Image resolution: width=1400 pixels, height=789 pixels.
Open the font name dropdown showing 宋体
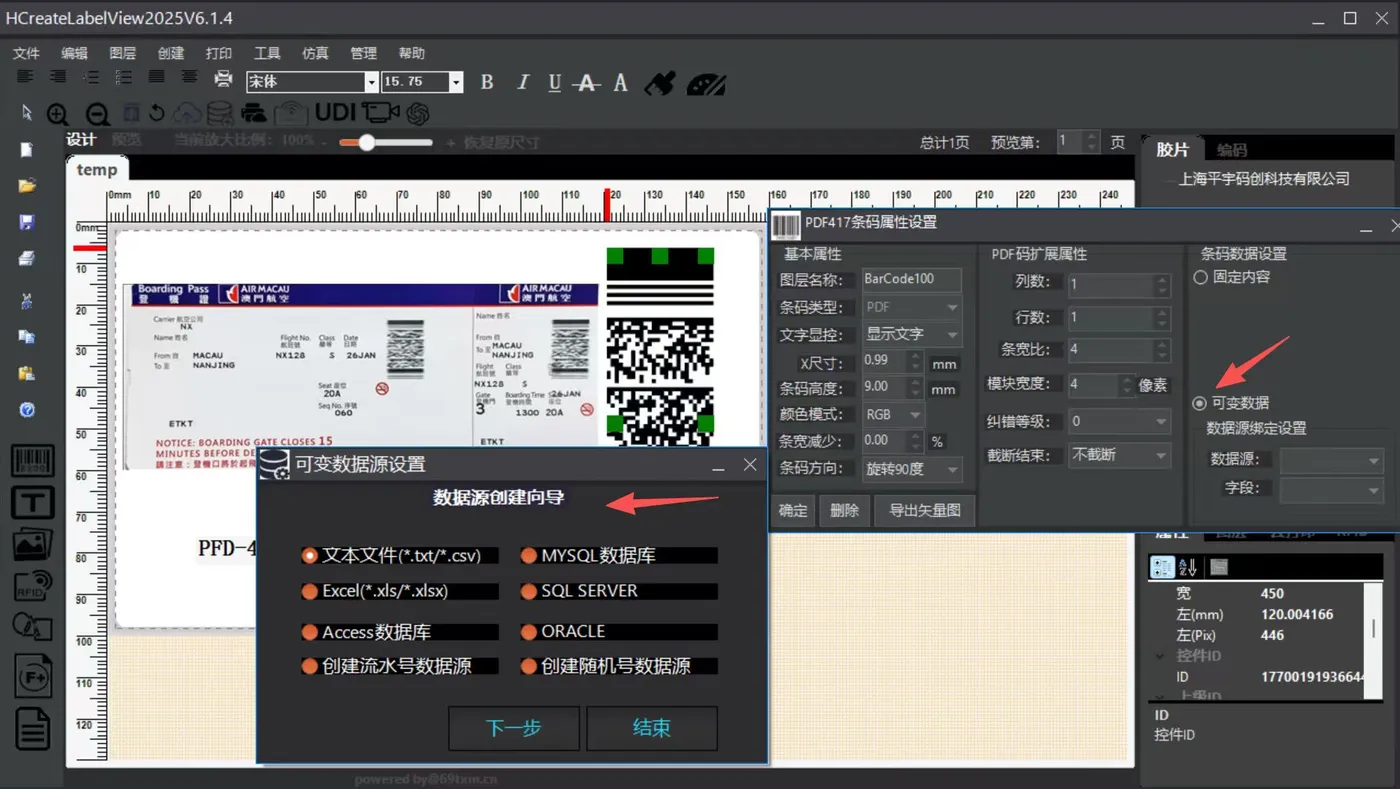[x=371, y=82]
